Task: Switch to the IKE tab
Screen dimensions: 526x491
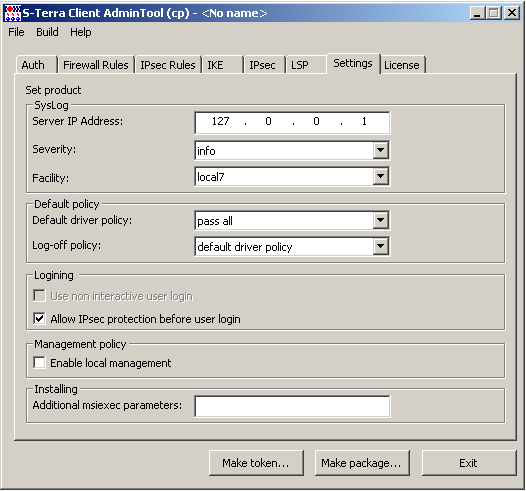Action: (222, 65)
